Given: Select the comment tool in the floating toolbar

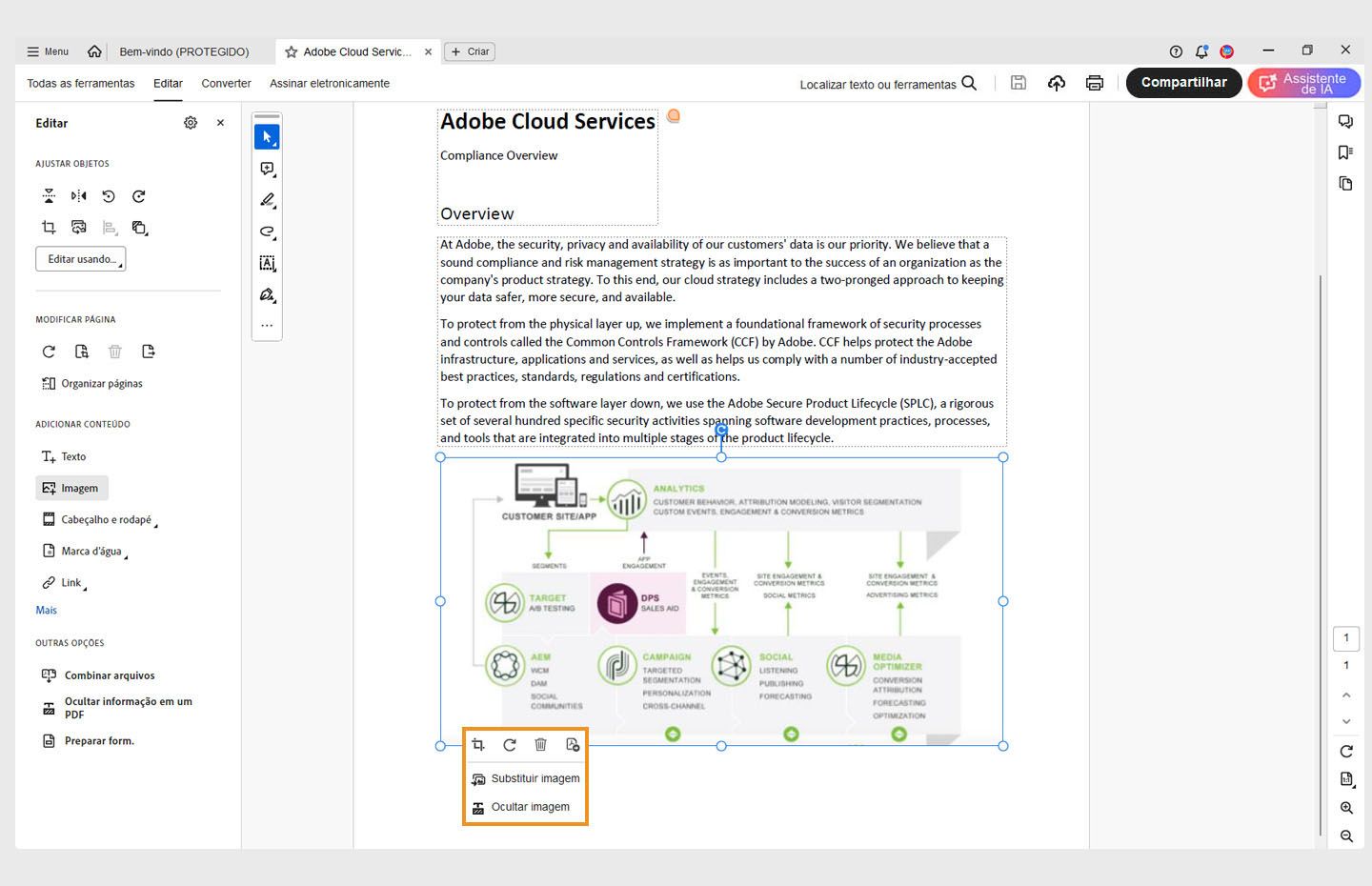Looking at the screenshot, I should point(267,169).
